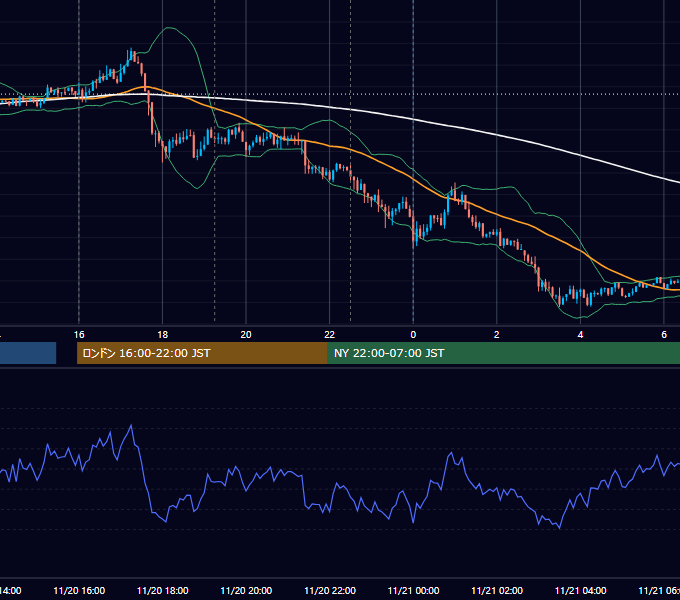680x600 pixels.
Task: Click the "11/20 20:00" date label
Action: point(246,591)
